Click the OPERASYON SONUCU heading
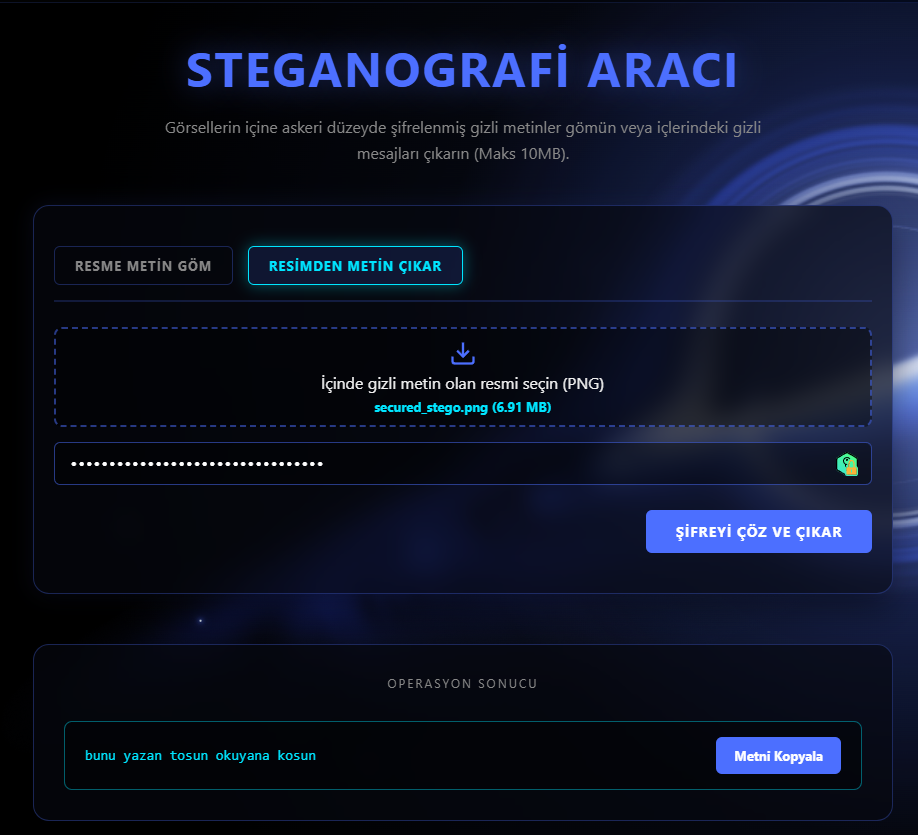Screen dimensions: 918x835 click(463, 683)
